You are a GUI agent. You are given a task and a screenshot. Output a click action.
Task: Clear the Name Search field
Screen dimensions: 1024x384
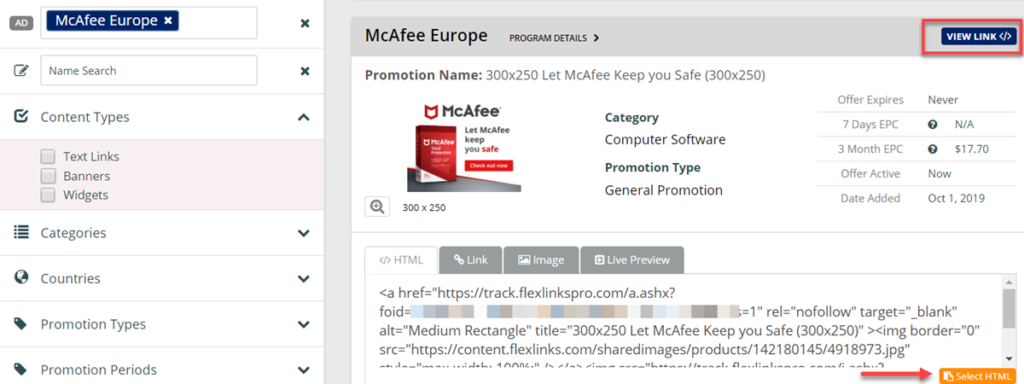tap(304, 71)
